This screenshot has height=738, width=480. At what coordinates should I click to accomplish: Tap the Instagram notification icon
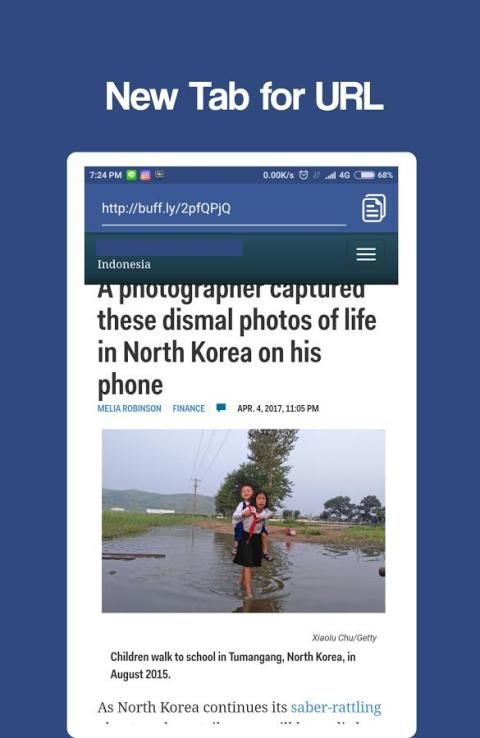click(145, 175)
